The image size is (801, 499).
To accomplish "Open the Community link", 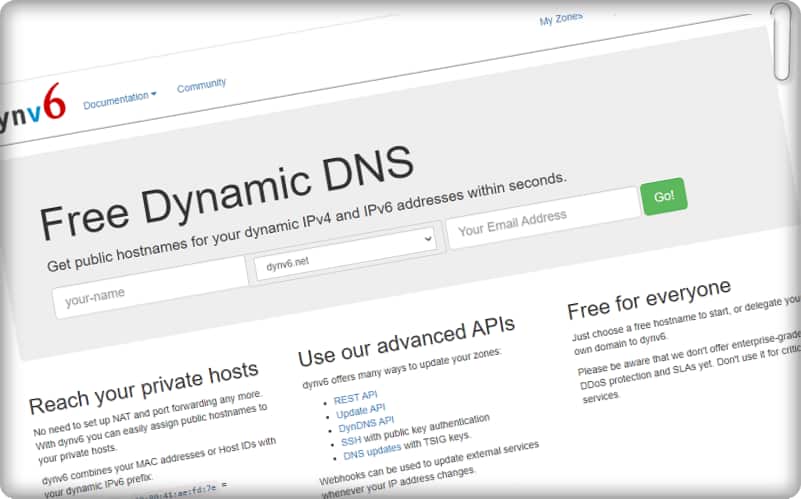I will point(201,85).
